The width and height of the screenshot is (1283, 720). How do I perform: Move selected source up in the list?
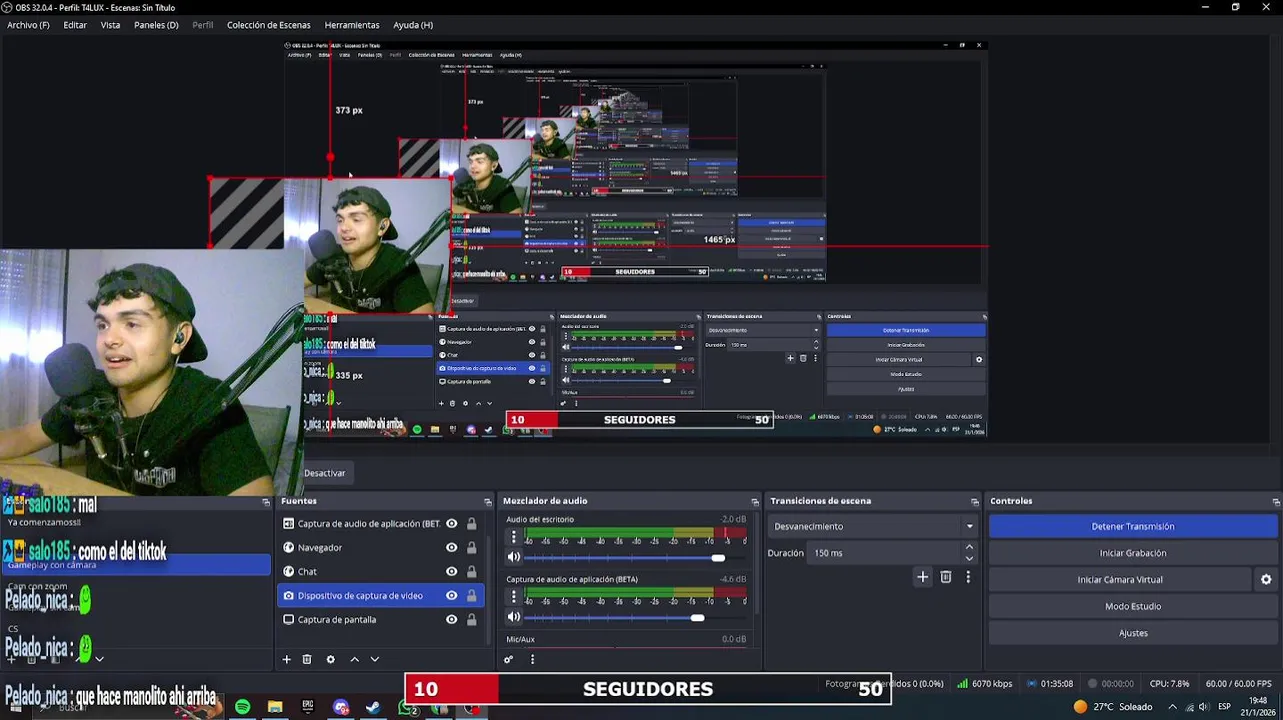pos(354,659)
